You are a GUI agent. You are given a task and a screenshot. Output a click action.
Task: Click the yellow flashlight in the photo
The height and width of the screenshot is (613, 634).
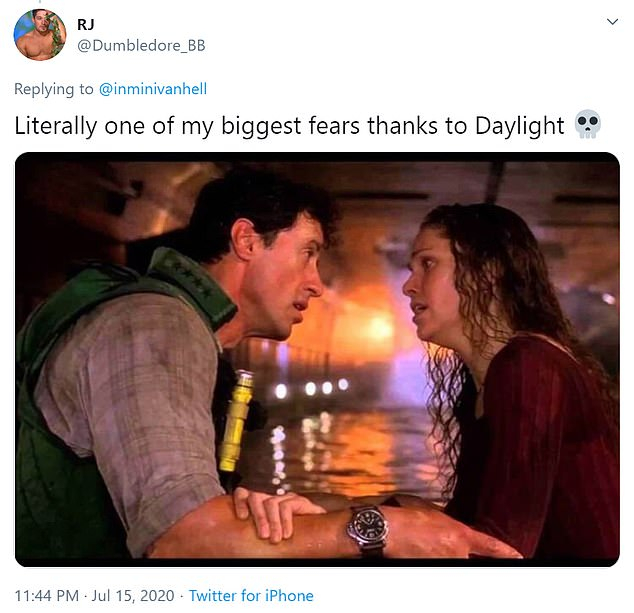click(237, 421)
